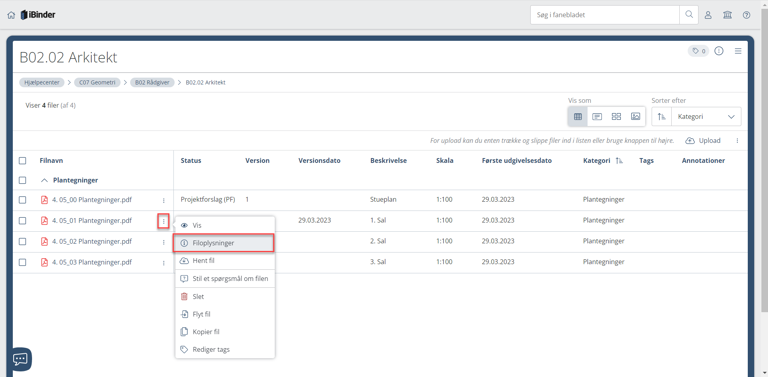Click the Annotationer column header
This screenshot has height=377, width=768.
coord(703,161)
